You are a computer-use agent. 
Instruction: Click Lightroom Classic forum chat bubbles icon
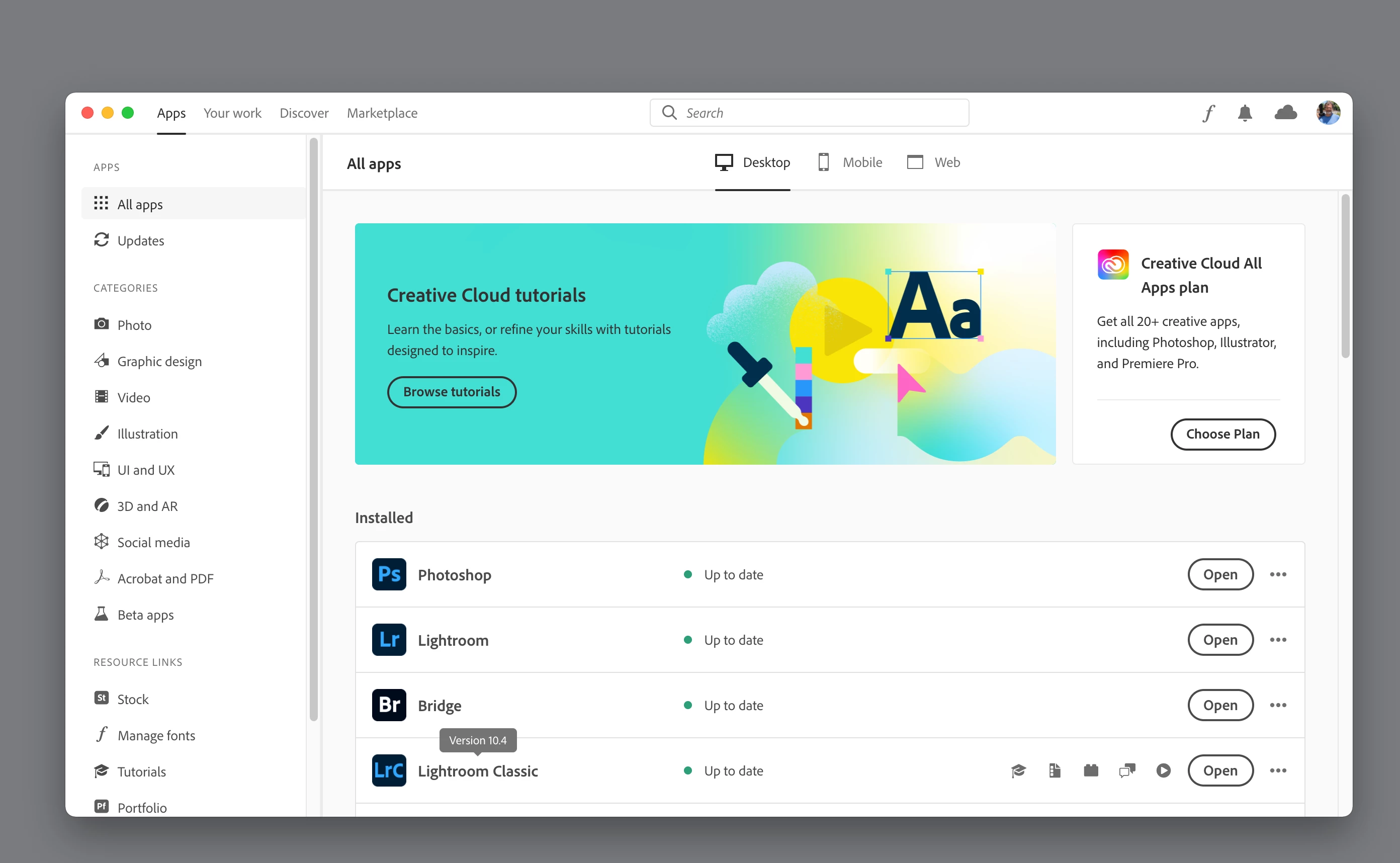tap(1127, 770)
